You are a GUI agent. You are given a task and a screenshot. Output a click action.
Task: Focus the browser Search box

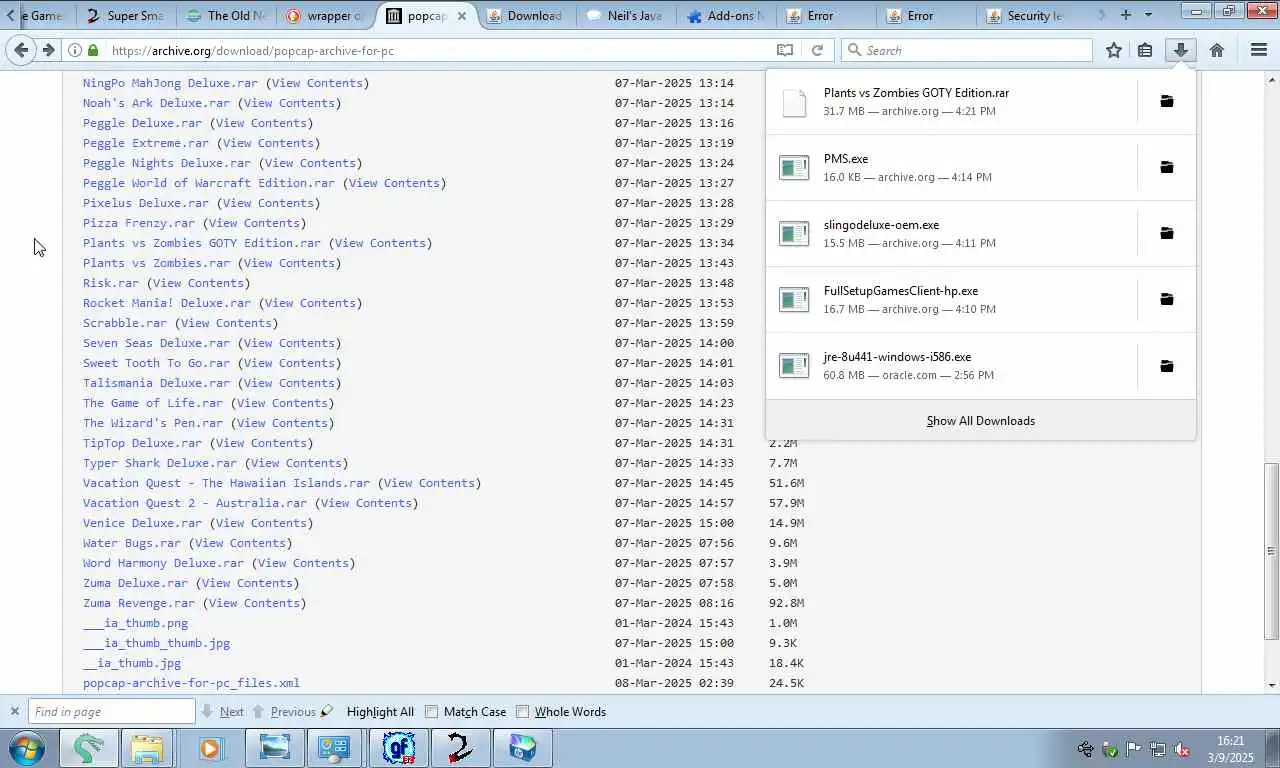(x=967, y=50)
